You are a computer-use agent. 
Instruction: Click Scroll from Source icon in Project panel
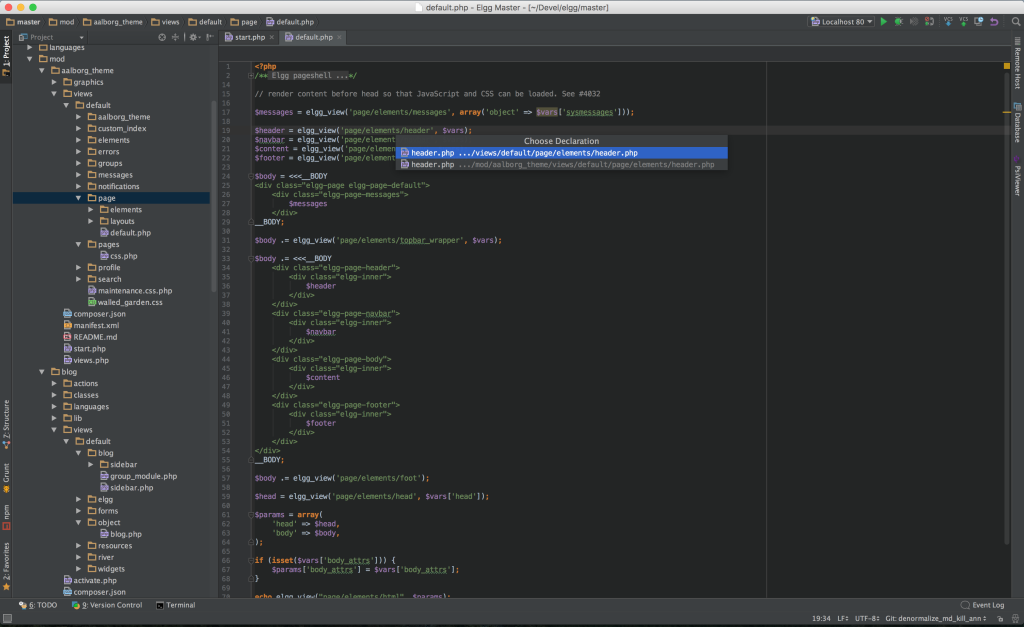pos(162,37)
